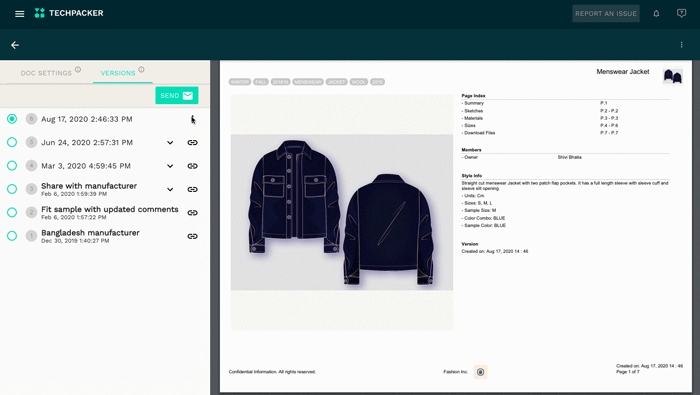700x395 pixels.
Task: Select the Share with manufacturer radio button
Action: tap(12, 189)
